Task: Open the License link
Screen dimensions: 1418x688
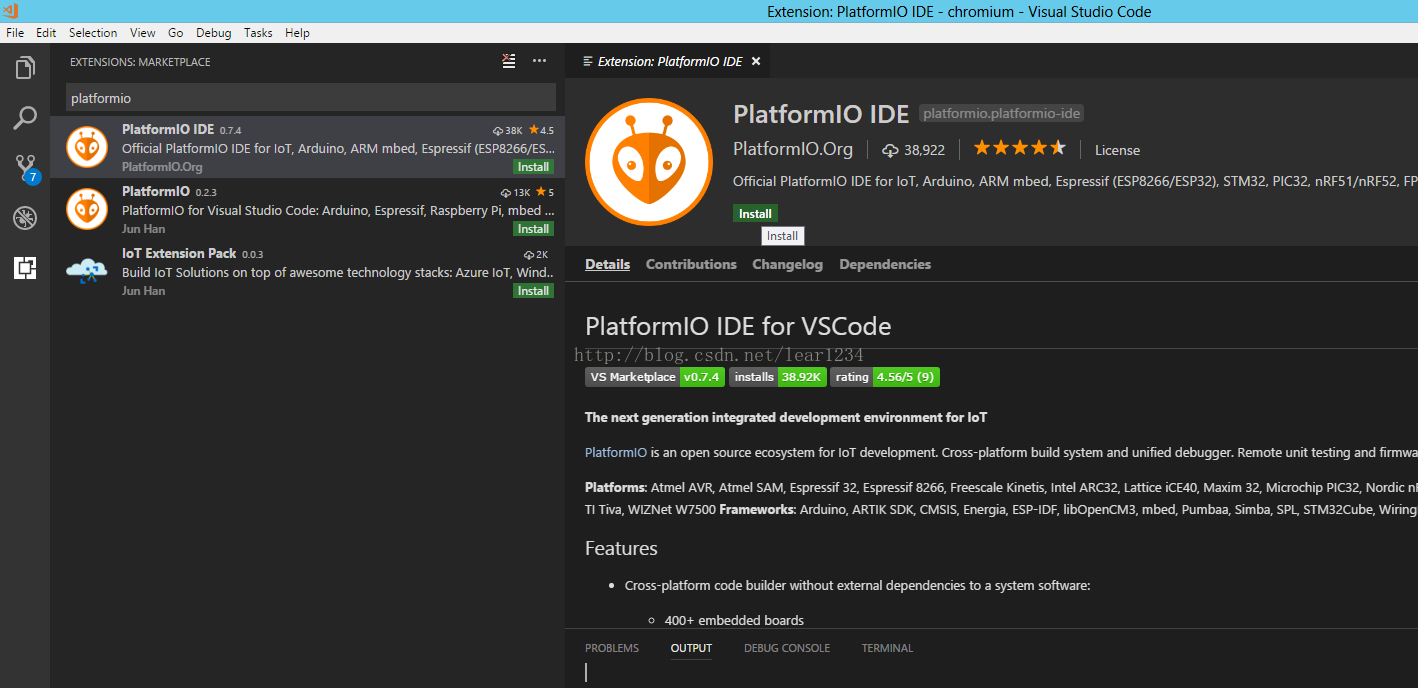Action: [1117, 150]
